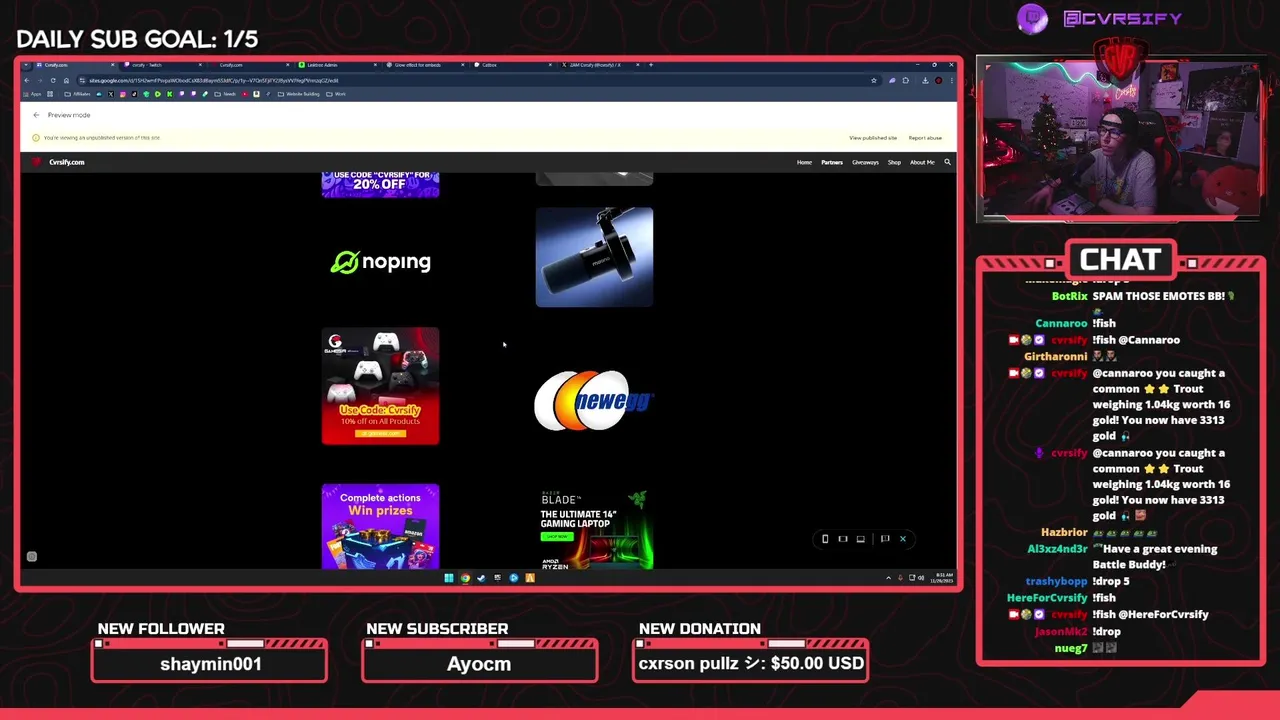The height and width of the screenshot is (720, 1280).
Task: Click the Cvrsify.com site title
Action: (x=67, y=162)
